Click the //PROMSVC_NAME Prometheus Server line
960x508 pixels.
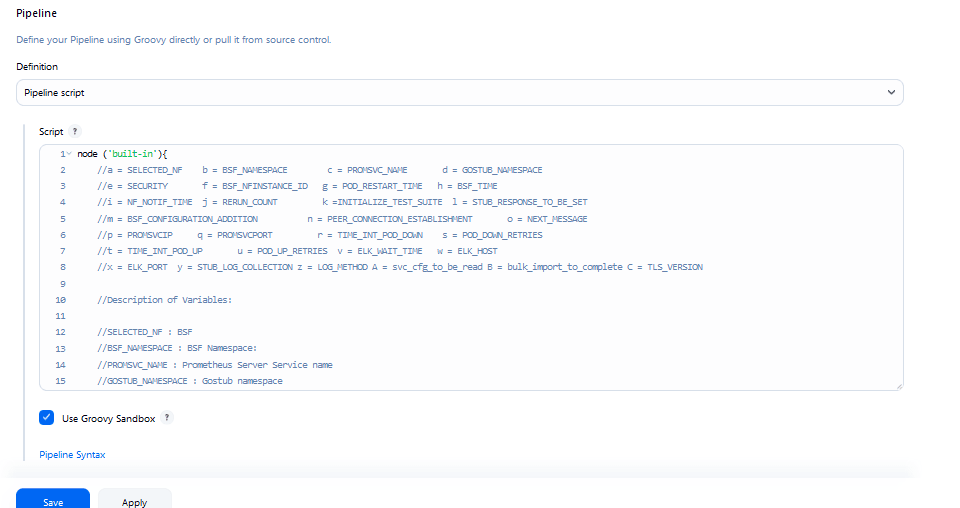coord(214,365)
